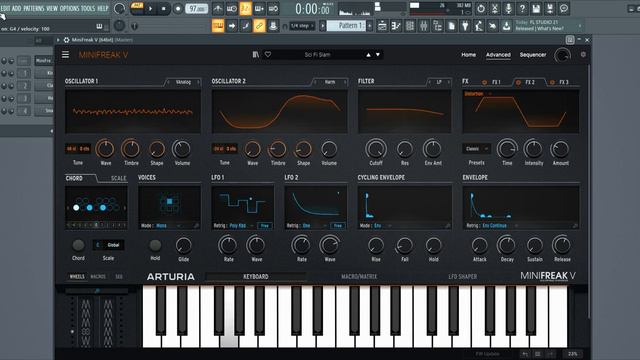The image size is (640, 360).
Task: Open the Channel Rack icon
Action: click(410, 26)
